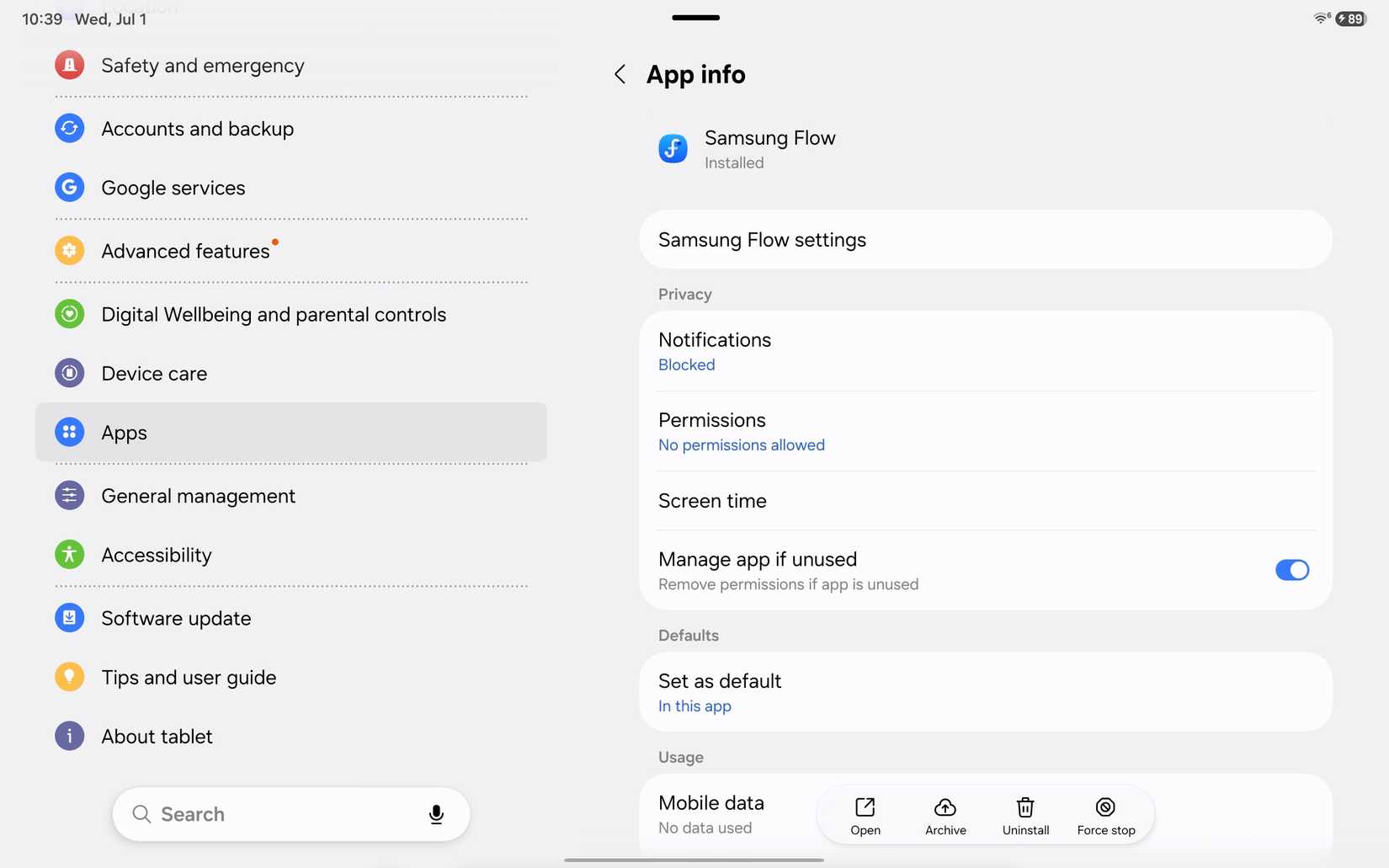Tap the Accounts and backup sync icon
This screenshot has width=1389, height=868.
click(x=69, y=128)
